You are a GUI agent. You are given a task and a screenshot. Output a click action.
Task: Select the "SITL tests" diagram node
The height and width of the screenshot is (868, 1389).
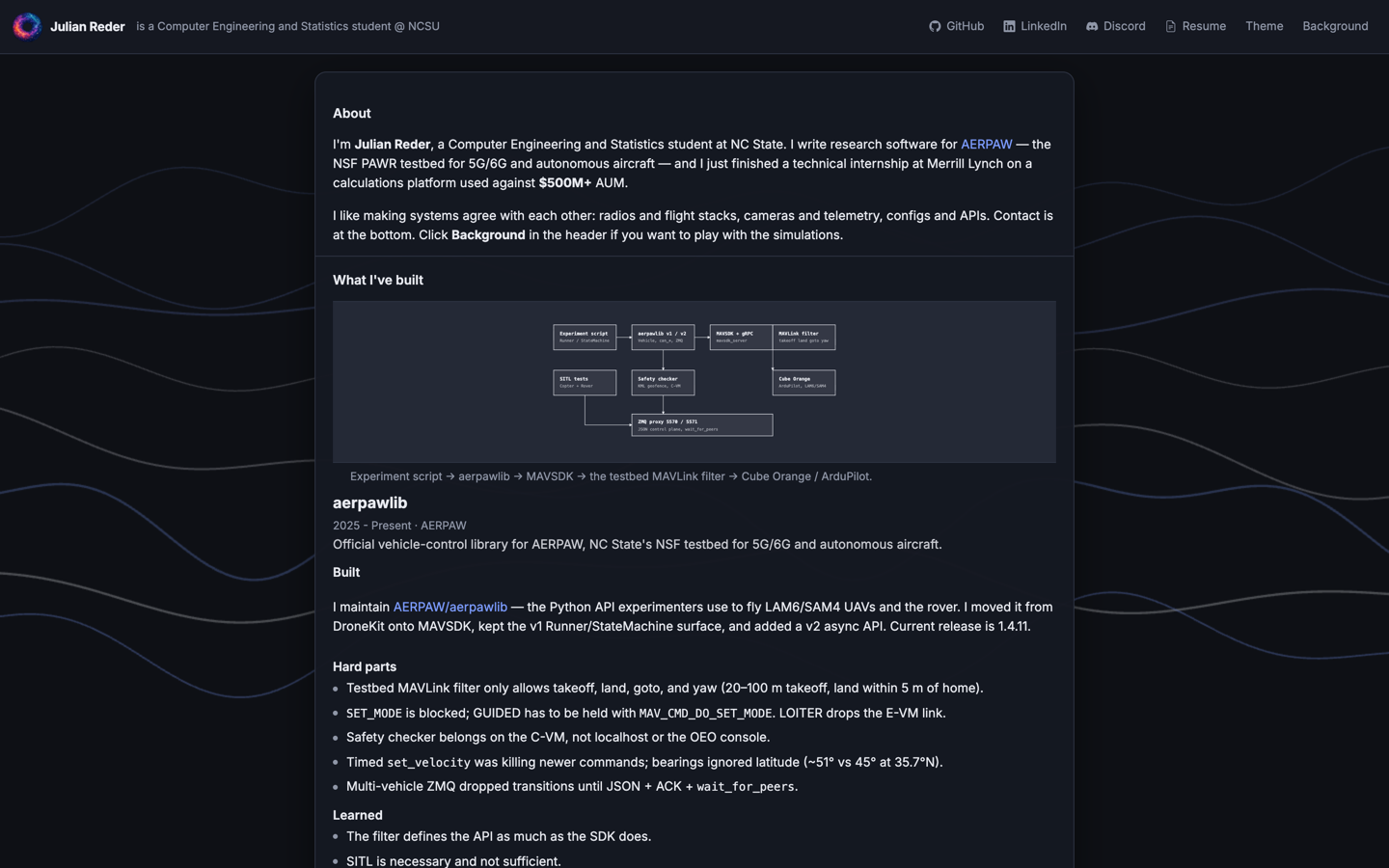pos(585,383)
